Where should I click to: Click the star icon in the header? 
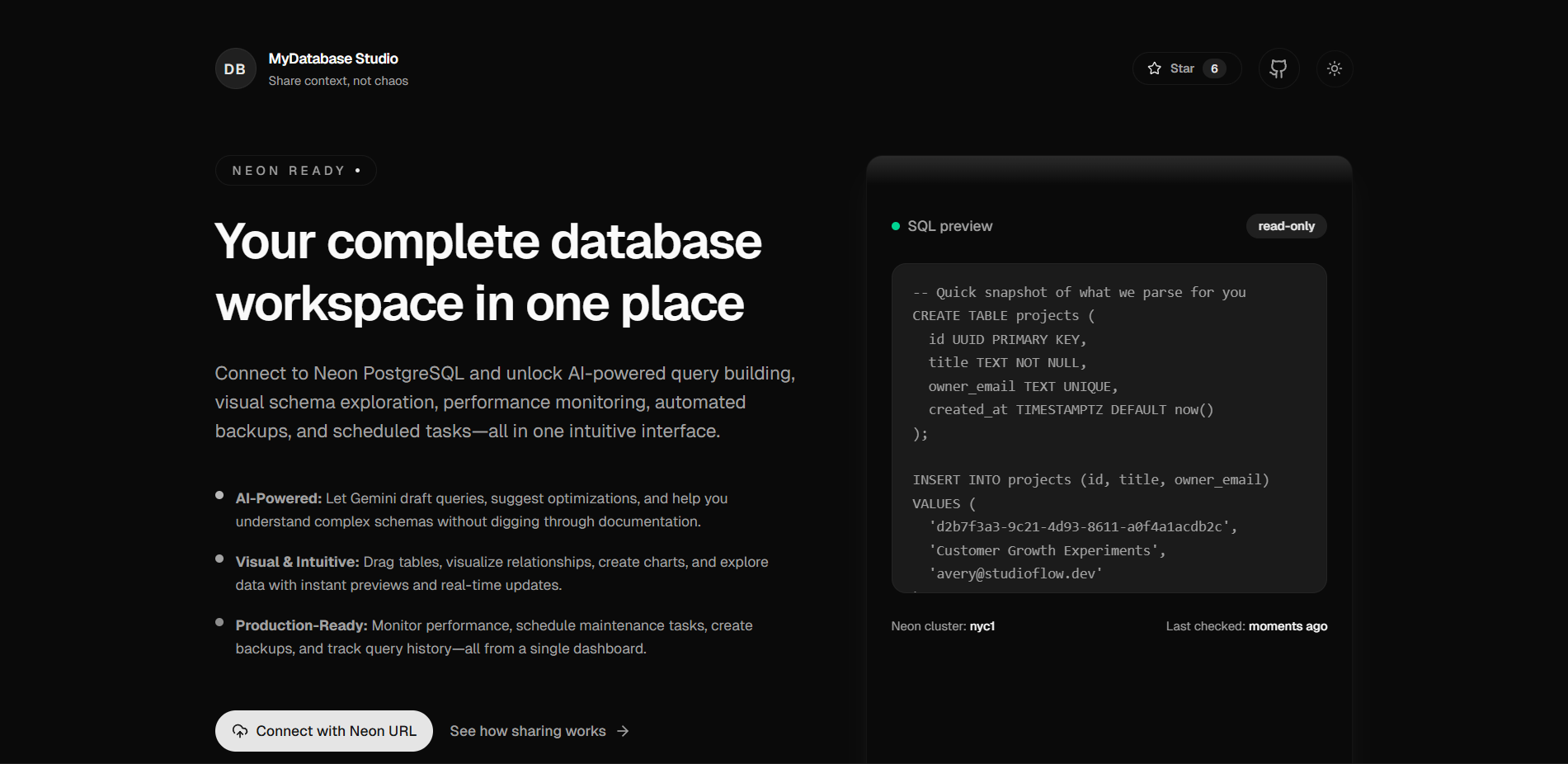point(1154,68)
